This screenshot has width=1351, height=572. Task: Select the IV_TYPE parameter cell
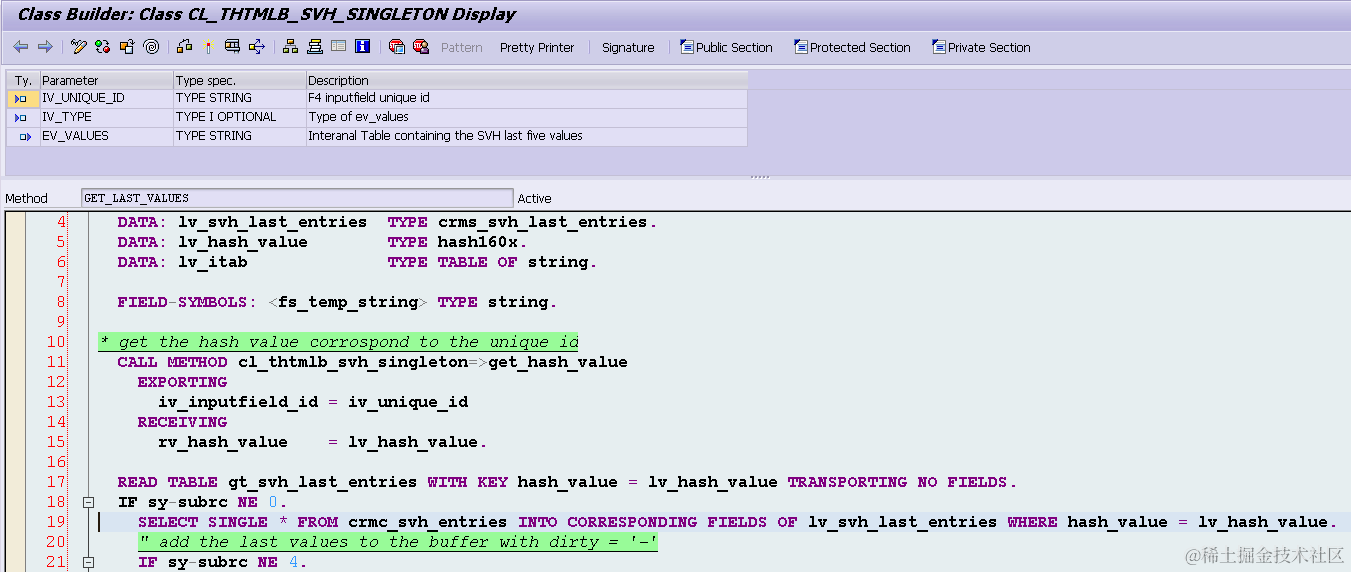click(x=106, y=117)
